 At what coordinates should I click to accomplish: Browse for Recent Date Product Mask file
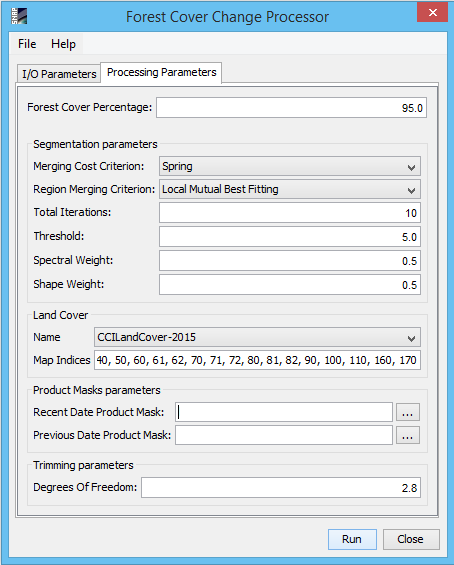[x=408, y=412]
